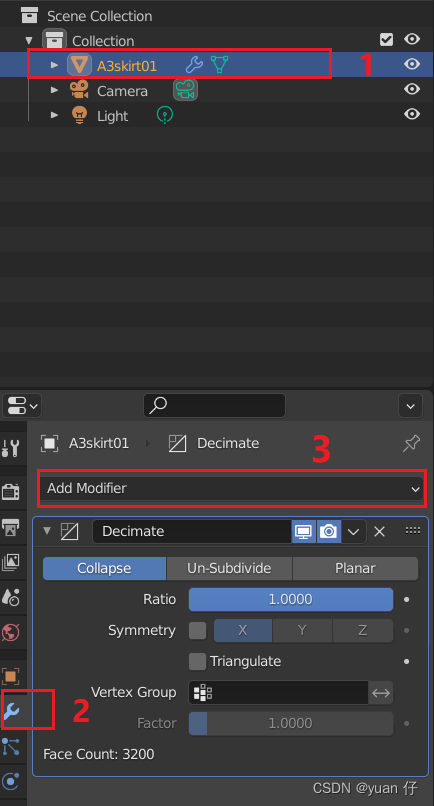The image size is (434, 806).
Task: Expand the A3skirt01 tree item
Action: tap(54, 65)
